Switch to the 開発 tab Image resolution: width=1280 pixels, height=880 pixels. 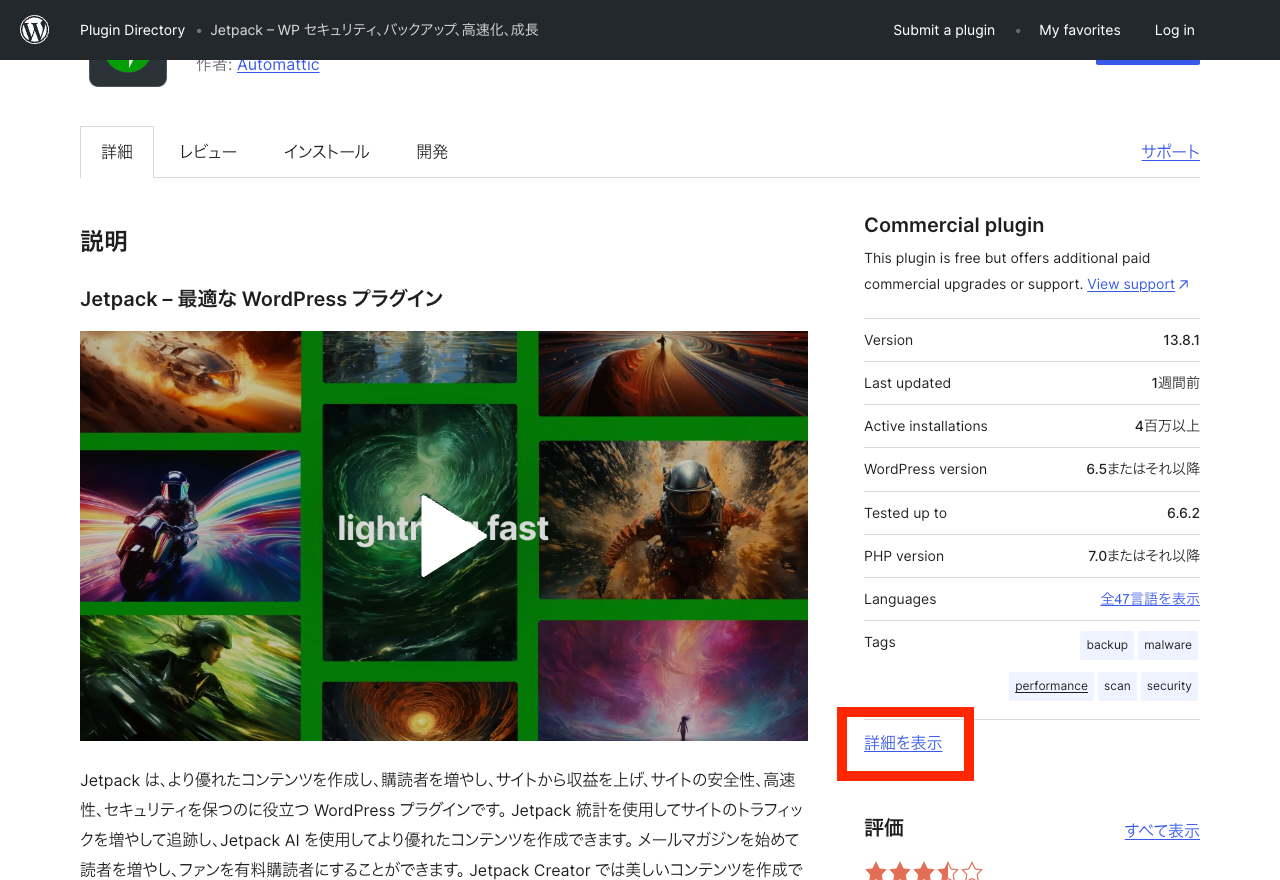[432, 152]
